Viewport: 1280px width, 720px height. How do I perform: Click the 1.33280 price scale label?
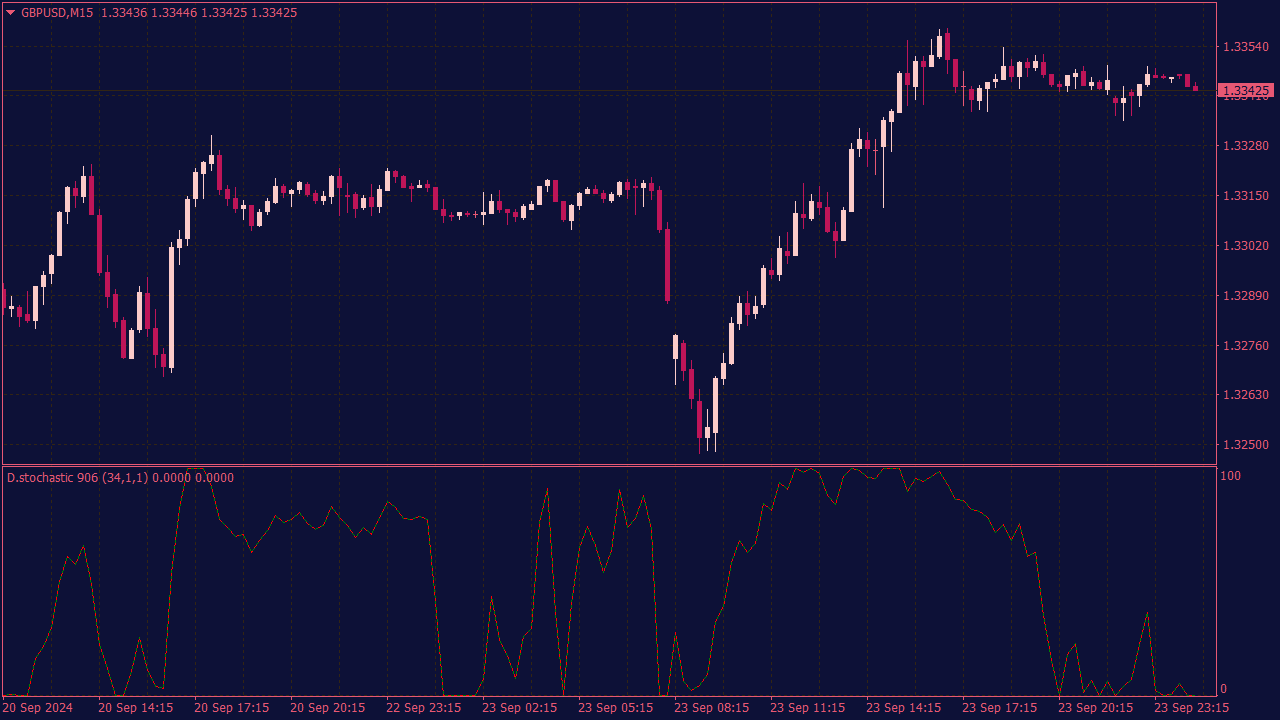point(1246,146)
